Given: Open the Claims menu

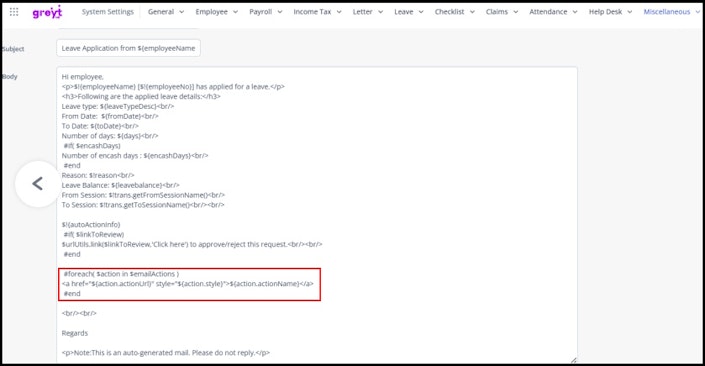Looking at the screenshot, I should click(496, 12).
